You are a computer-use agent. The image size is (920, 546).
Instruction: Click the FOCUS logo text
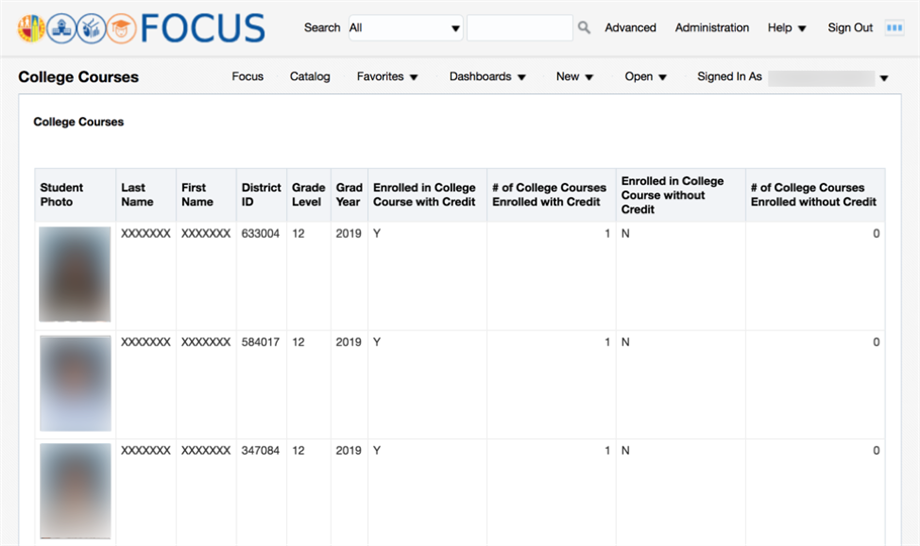[x=202, y=28]
